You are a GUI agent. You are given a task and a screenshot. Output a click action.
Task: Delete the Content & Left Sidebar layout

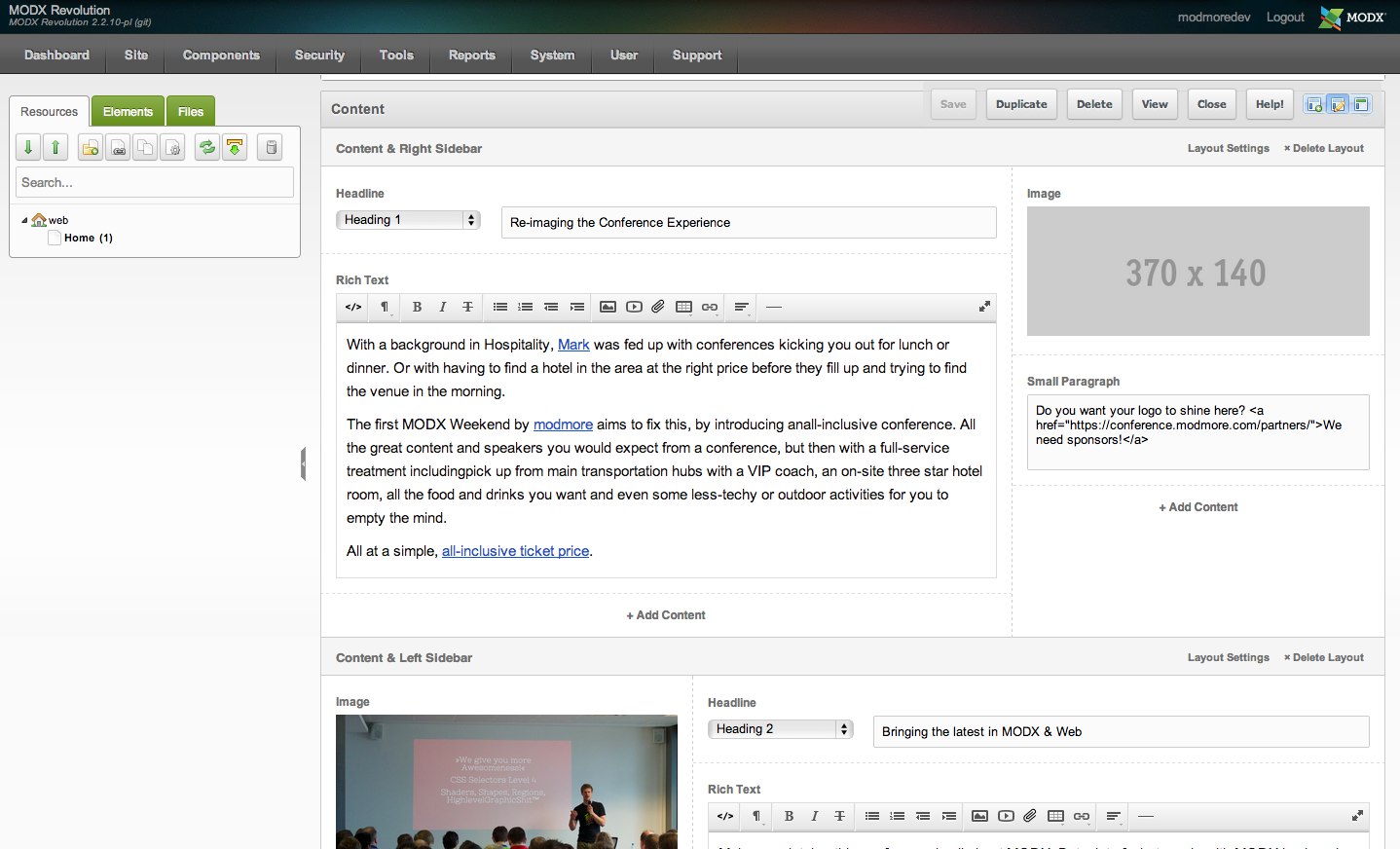click(1324, 658)
